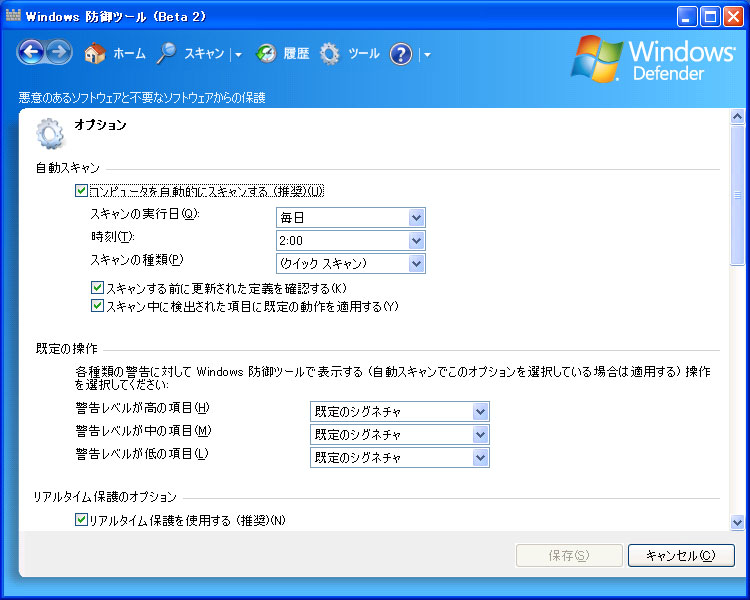750x600 pixels.
Task: Open the 警告レベルが中の項目 dropdown
Action: (400, 434)
